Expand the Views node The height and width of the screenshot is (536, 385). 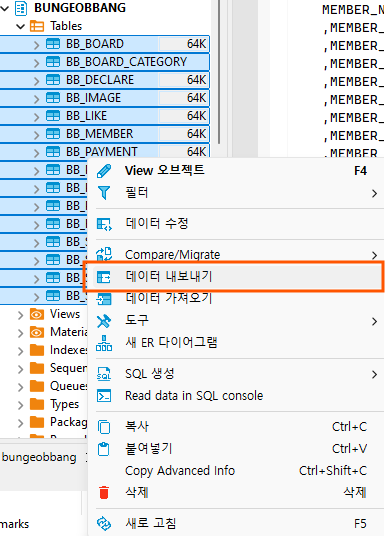(21, 314)
